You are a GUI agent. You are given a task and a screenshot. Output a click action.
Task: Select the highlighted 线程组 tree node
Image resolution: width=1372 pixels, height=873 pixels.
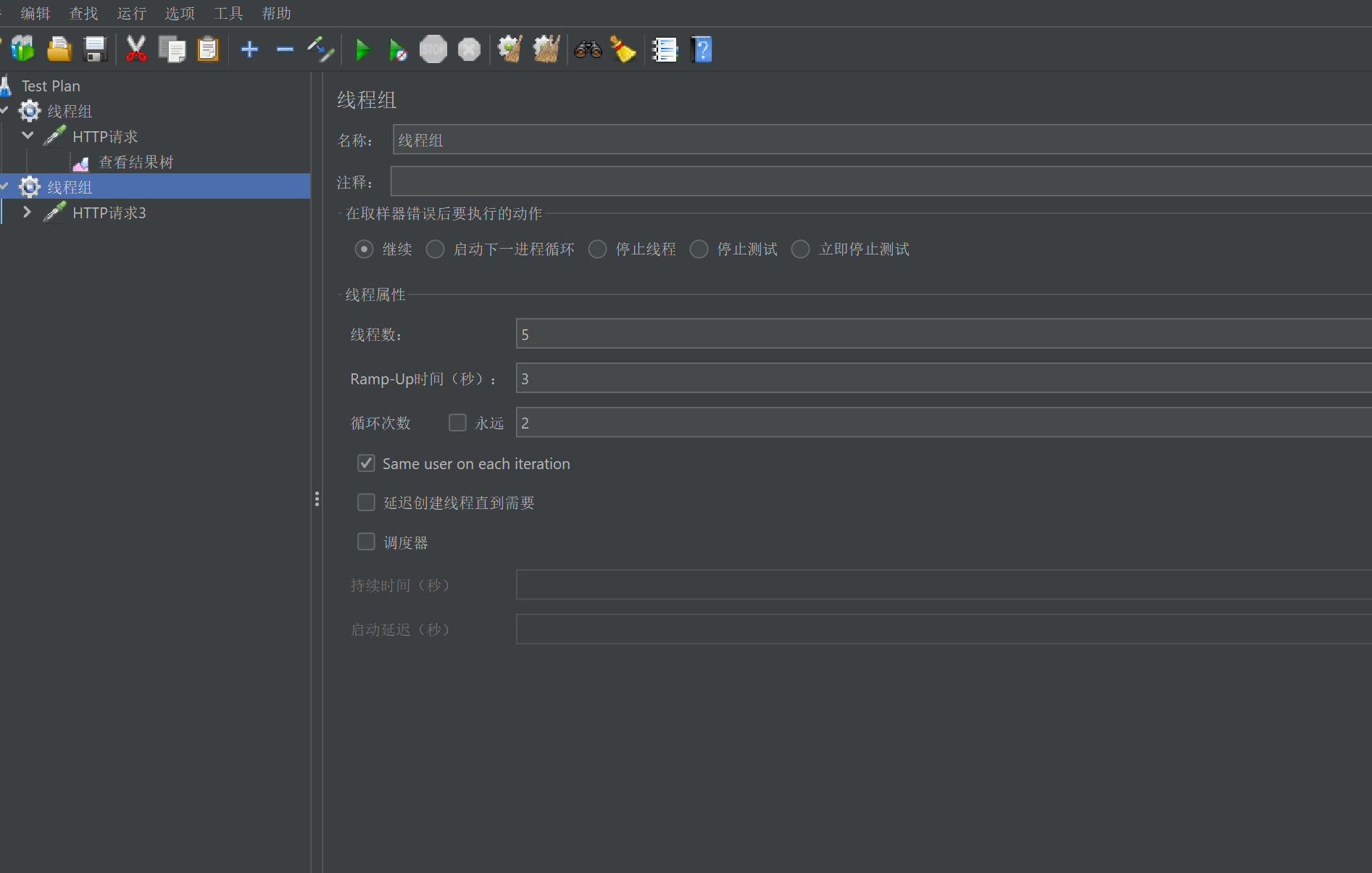coord(70,187)
